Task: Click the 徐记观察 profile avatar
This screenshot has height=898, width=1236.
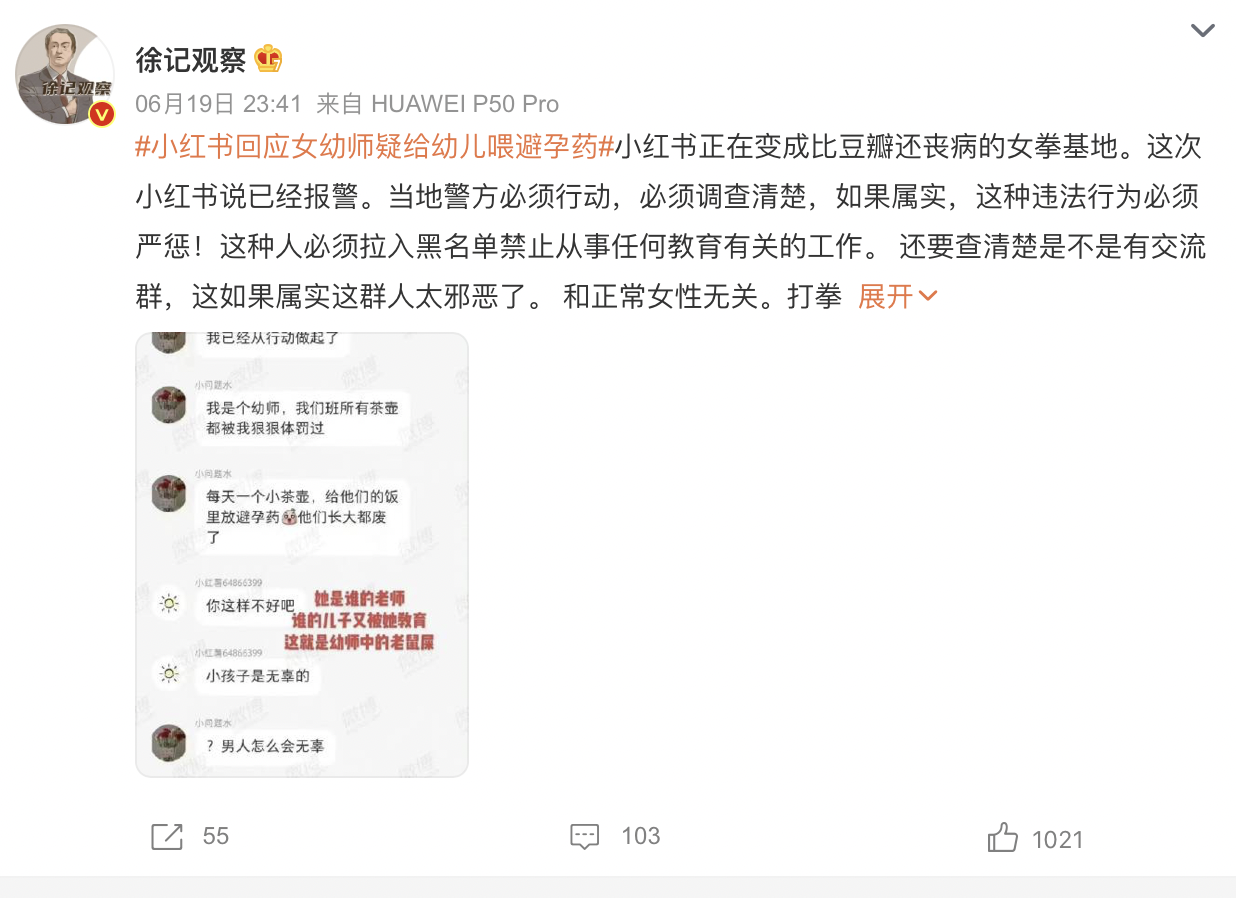Action: pos(65,75)
